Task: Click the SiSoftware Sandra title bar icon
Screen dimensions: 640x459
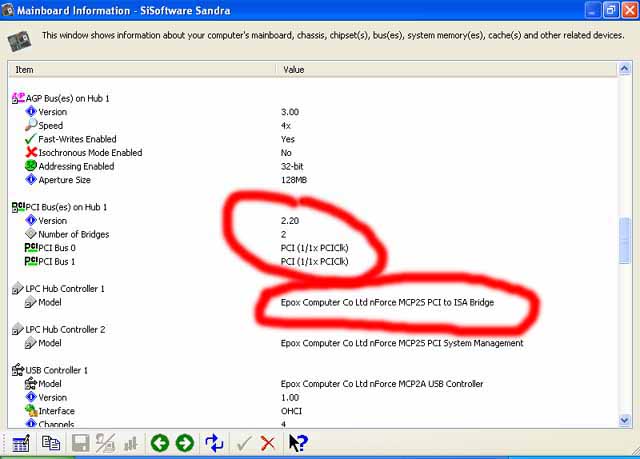Action: coord(8,10)
